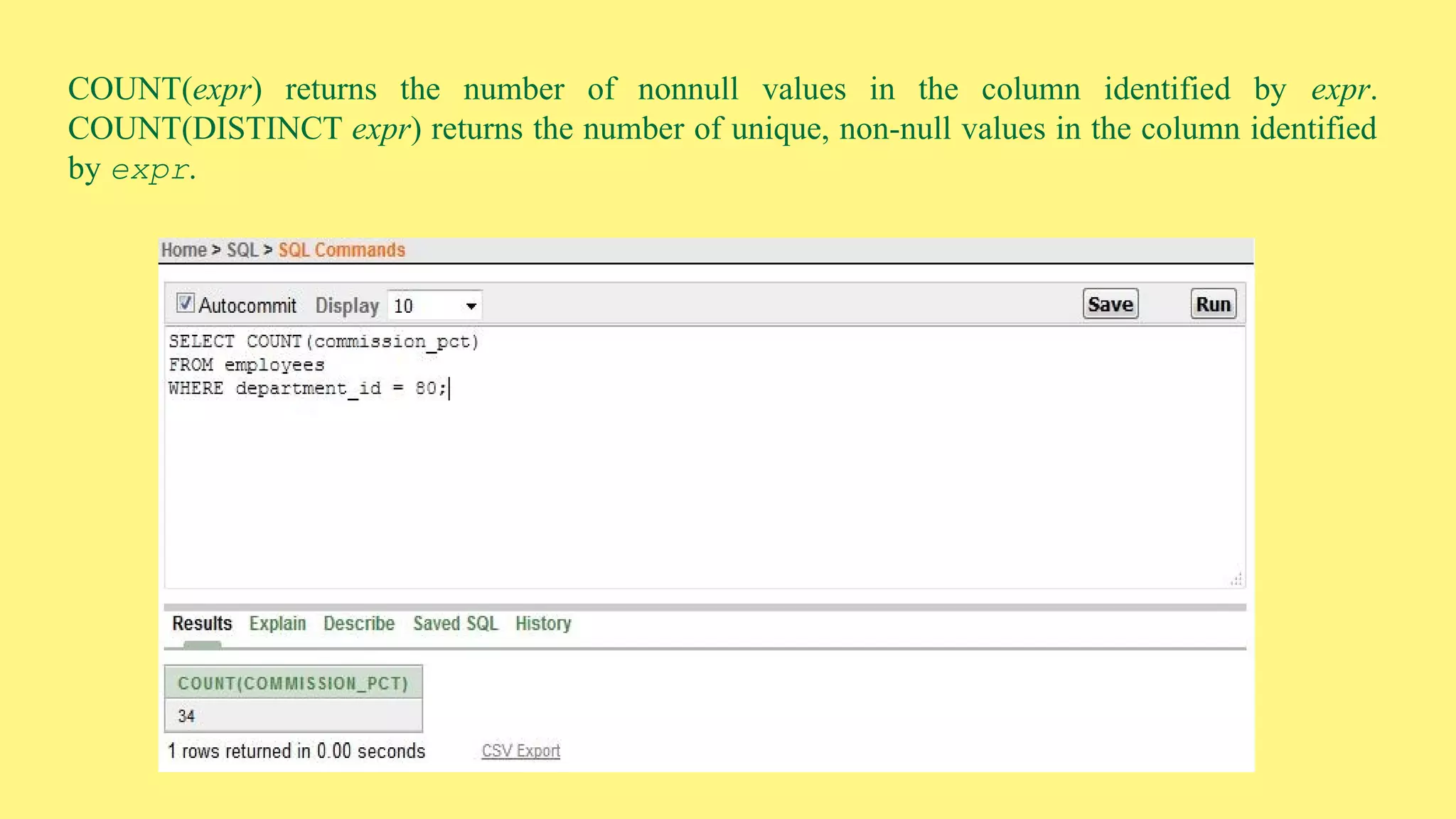Screen dimensions: 1456x819
Task: Click the CSV Export link
Action: pyautogui.click(x=520, y=751)
